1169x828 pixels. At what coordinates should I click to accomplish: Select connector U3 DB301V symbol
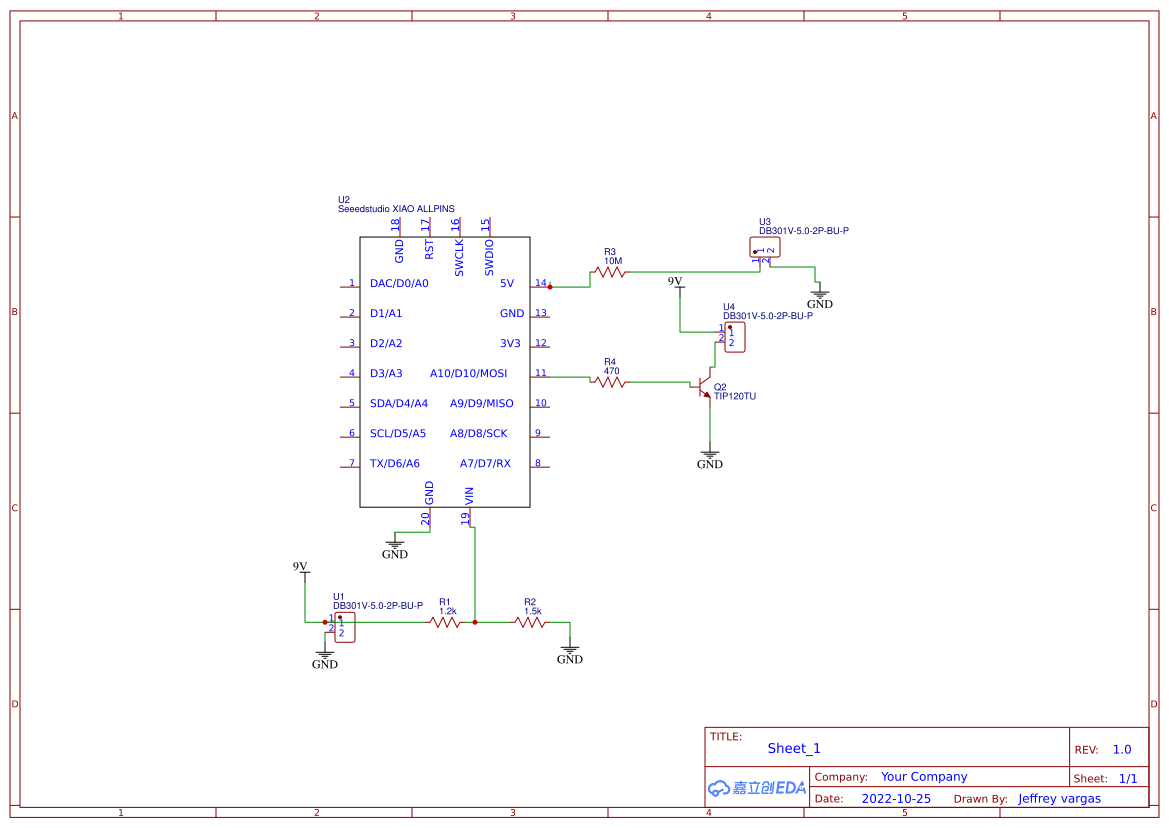[764, 247]
